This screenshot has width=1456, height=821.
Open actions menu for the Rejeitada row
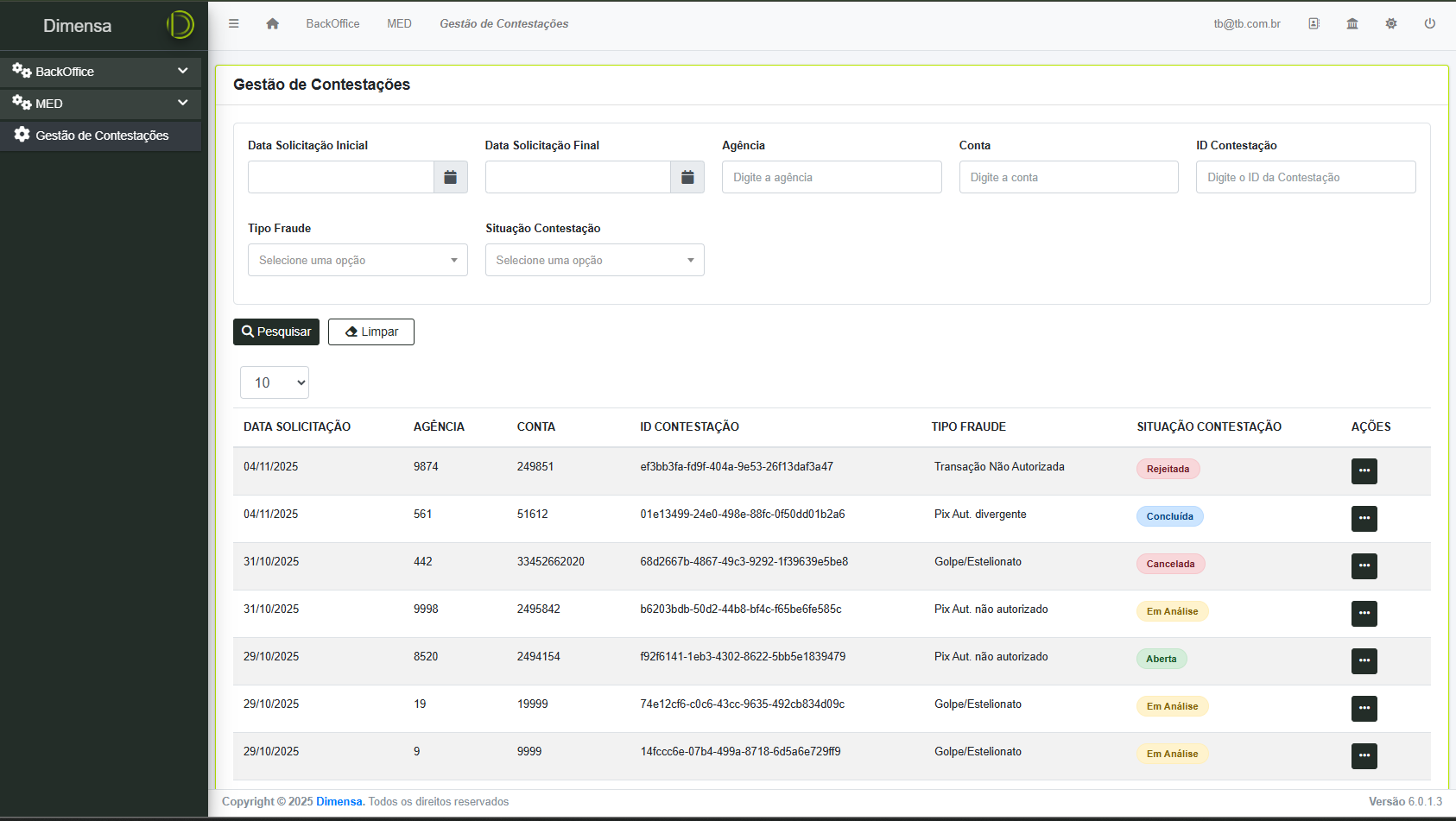1364,470
